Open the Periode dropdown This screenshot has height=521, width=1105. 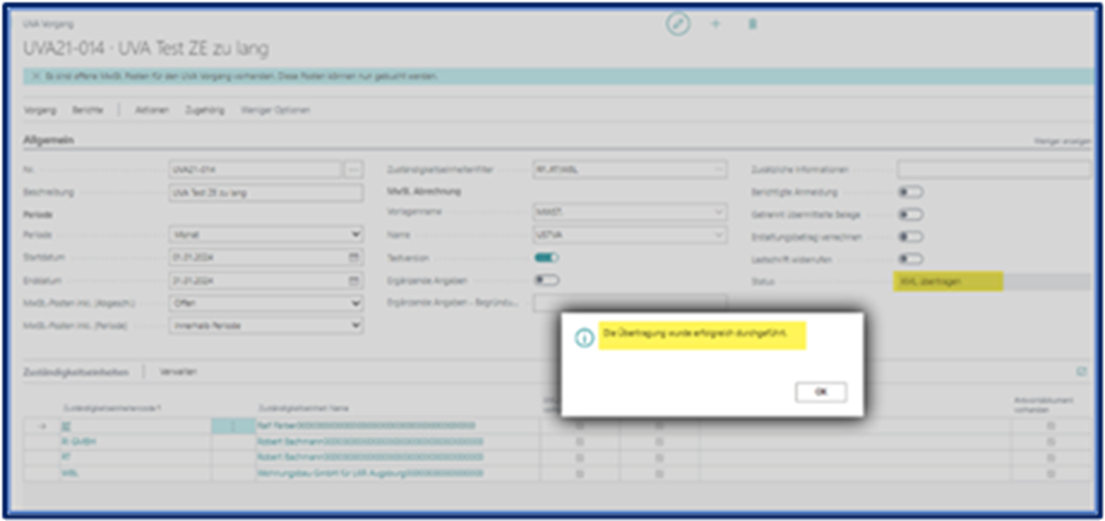pyautogui.click(x=265, y=234)
